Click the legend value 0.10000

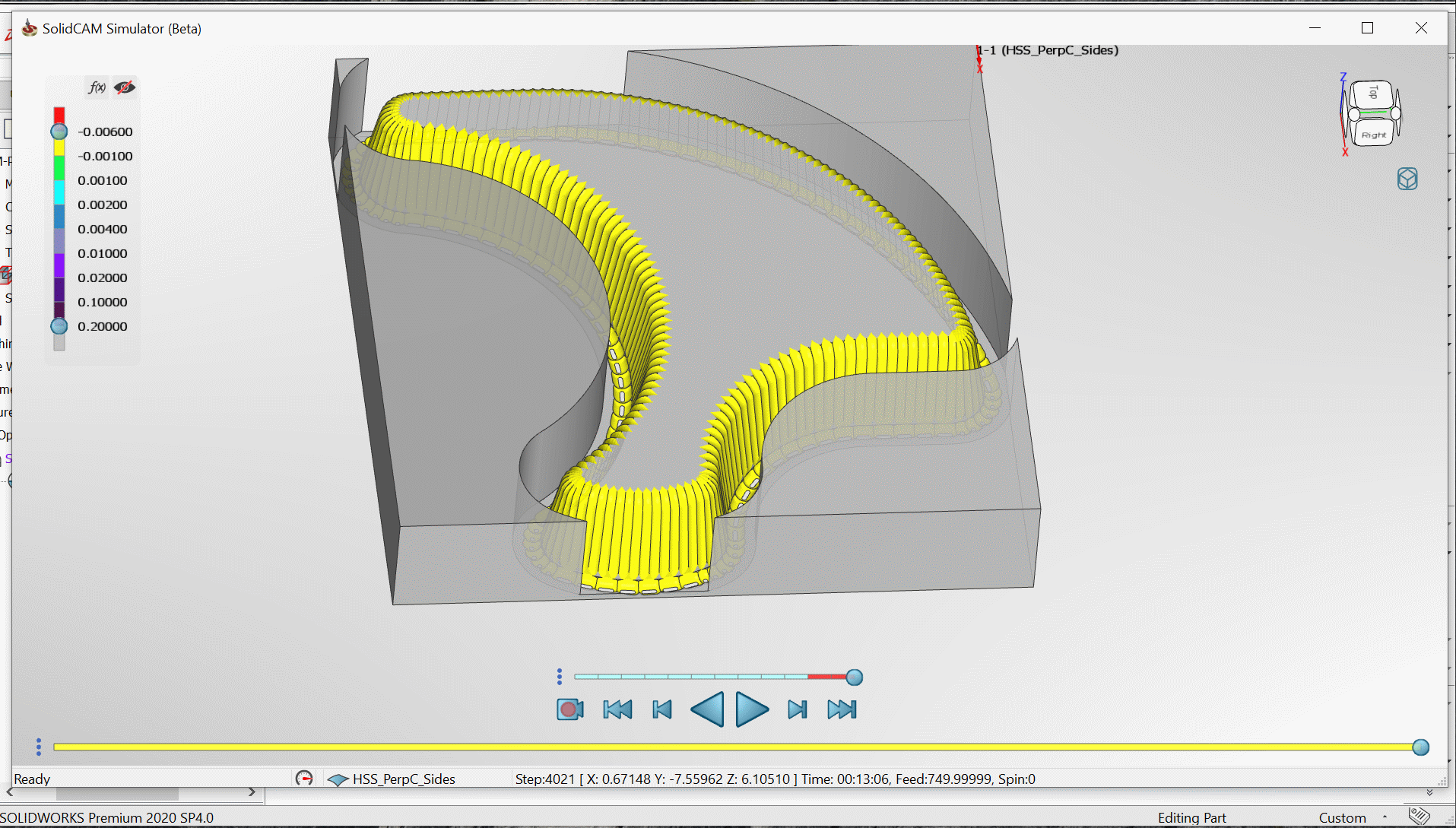(103, 302)
